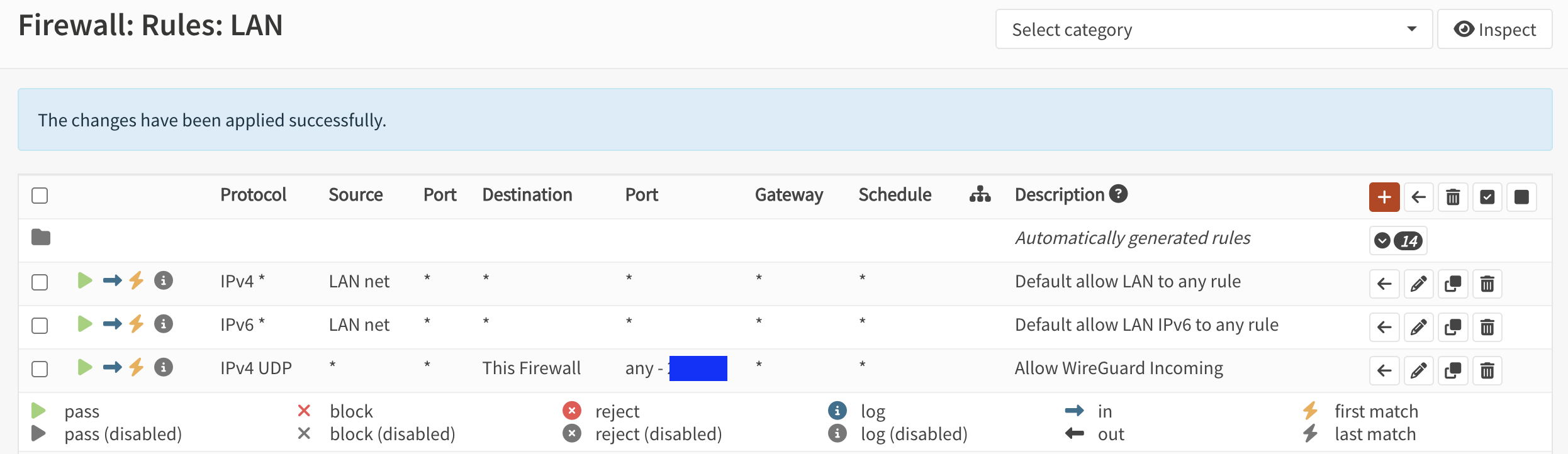Click the Inspect button
The image size is (1568, 454).
[x=1494, y=30]
